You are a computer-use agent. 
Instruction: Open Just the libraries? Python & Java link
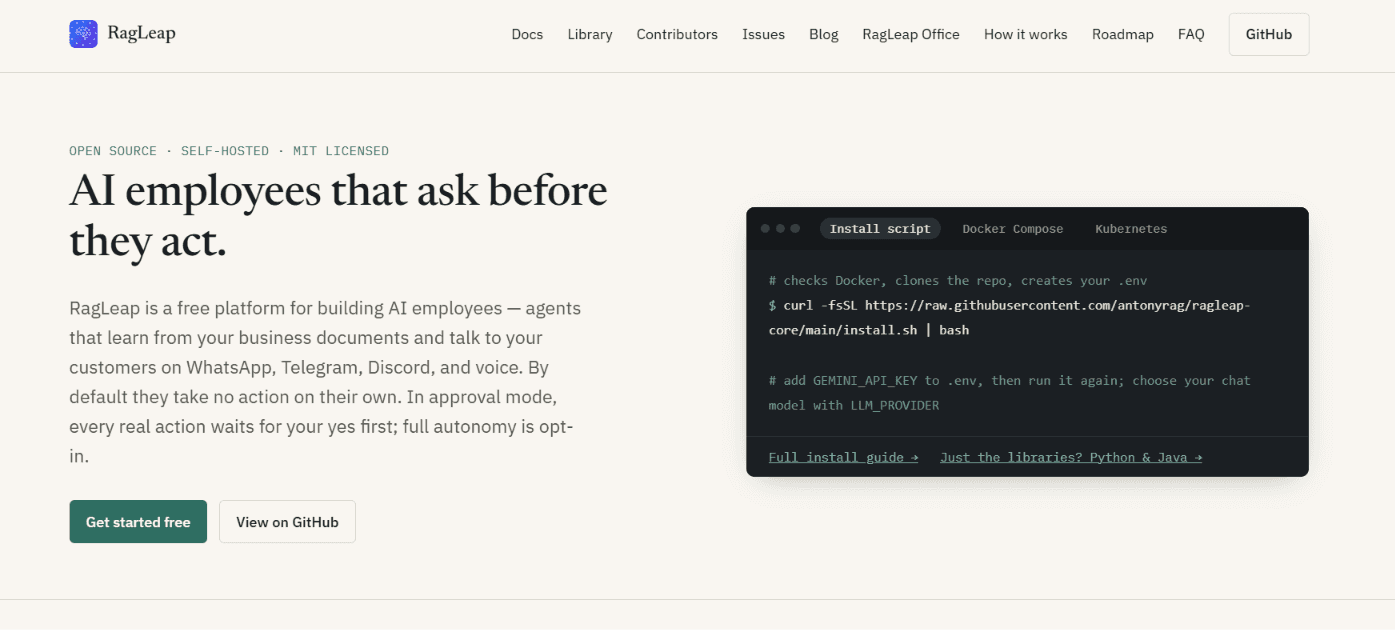click(1071, 457)
